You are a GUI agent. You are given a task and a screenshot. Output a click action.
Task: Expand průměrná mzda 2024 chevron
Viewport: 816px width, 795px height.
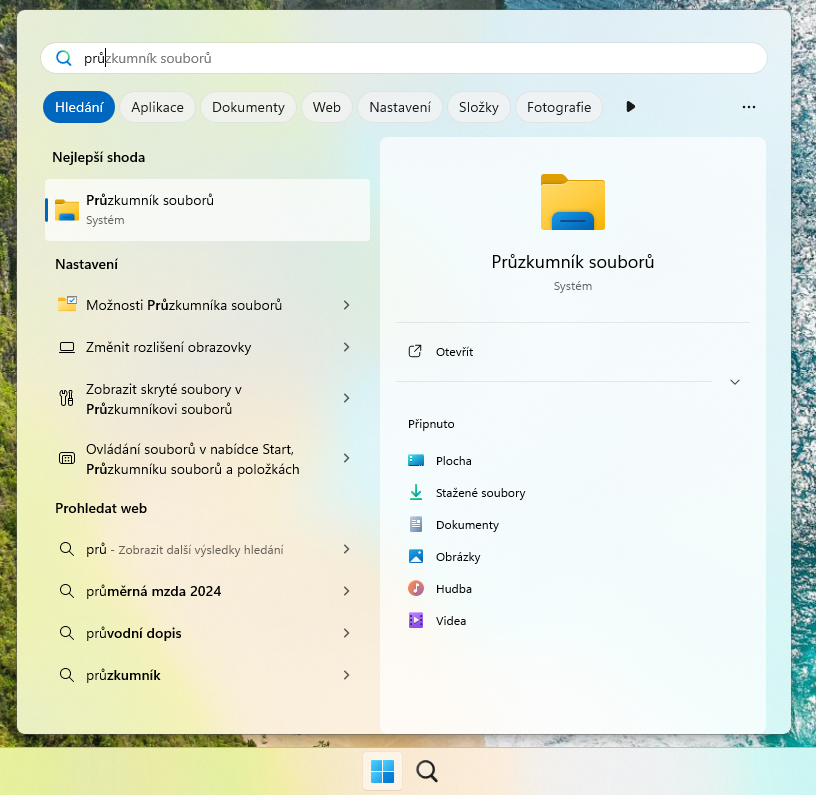click(x=347, y=591)
